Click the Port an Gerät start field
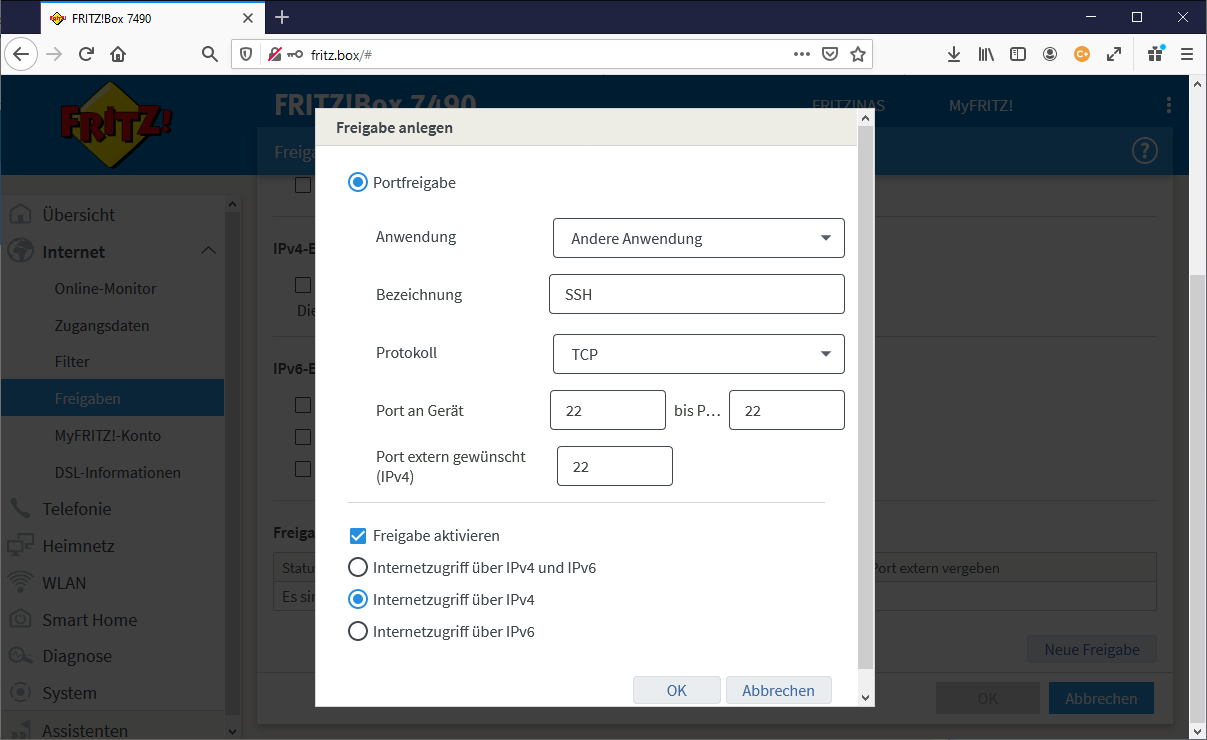 pos(608,410)
